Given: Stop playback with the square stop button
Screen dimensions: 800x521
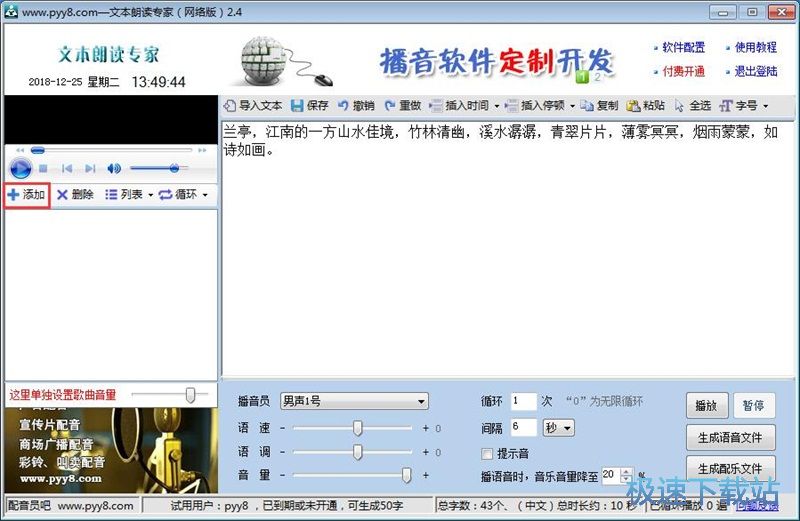Looking at the screenshot, I should pos(43,168).
